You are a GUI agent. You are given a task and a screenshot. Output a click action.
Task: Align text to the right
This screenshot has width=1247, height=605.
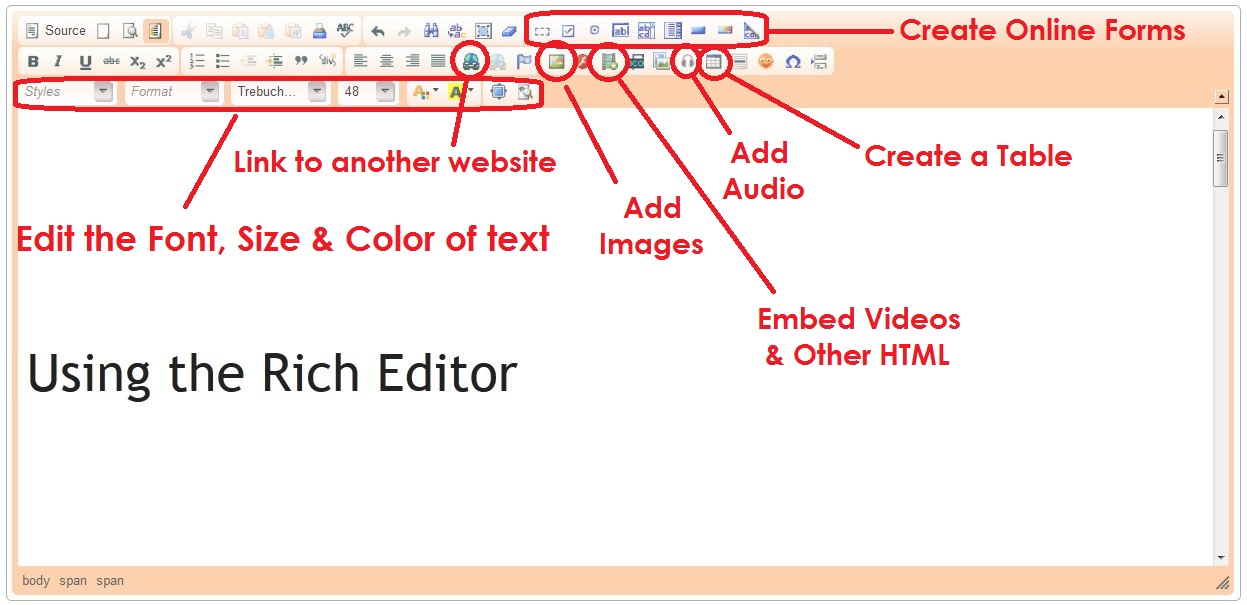pos(413,61)
